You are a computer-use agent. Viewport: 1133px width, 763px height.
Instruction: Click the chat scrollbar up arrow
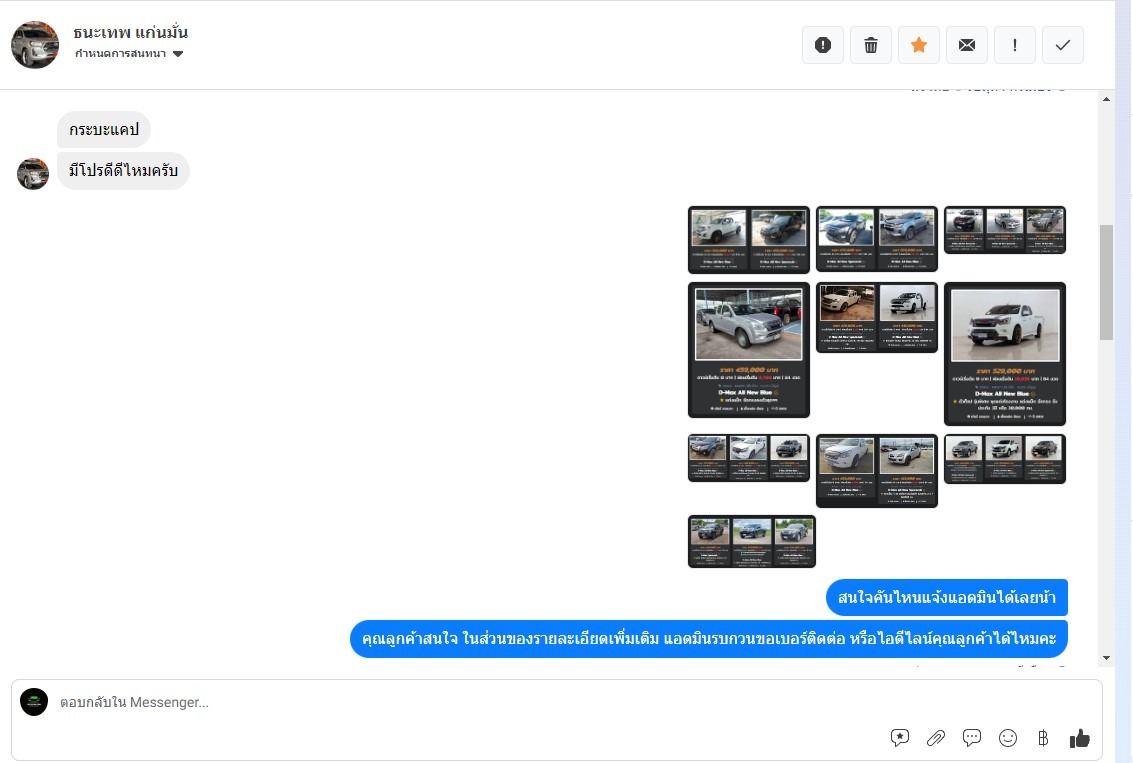click(1106, 99)
